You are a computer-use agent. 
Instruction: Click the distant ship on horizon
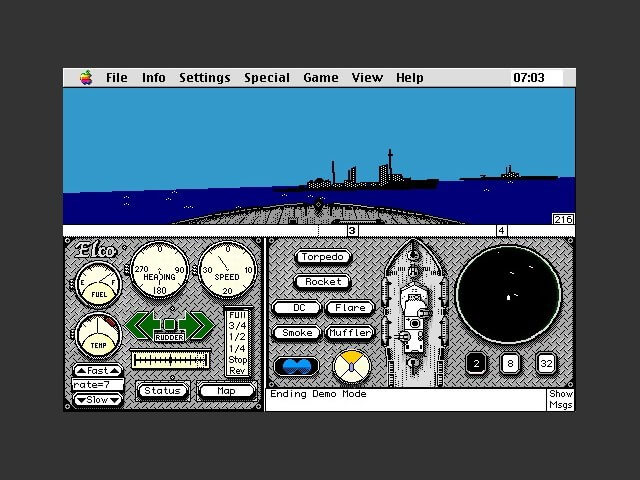tap(508, 174)
